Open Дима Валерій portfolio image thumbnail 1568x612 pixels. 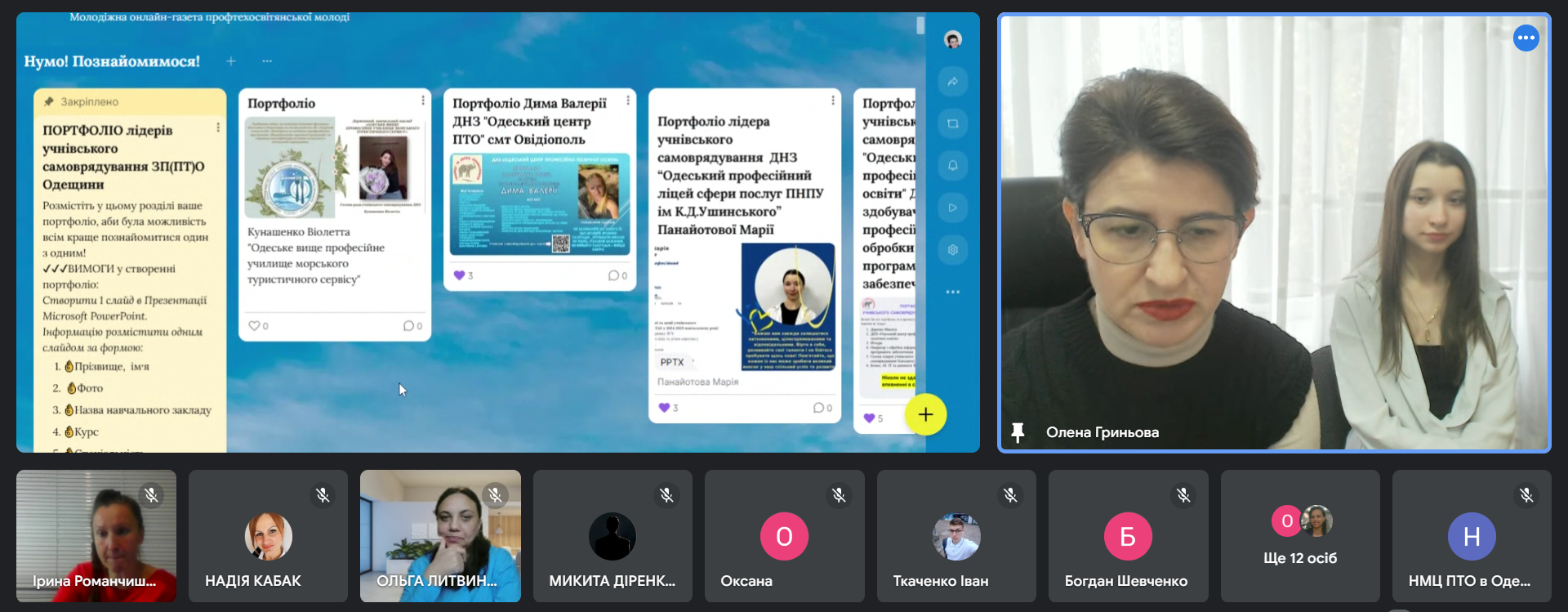tap(540, 204)
